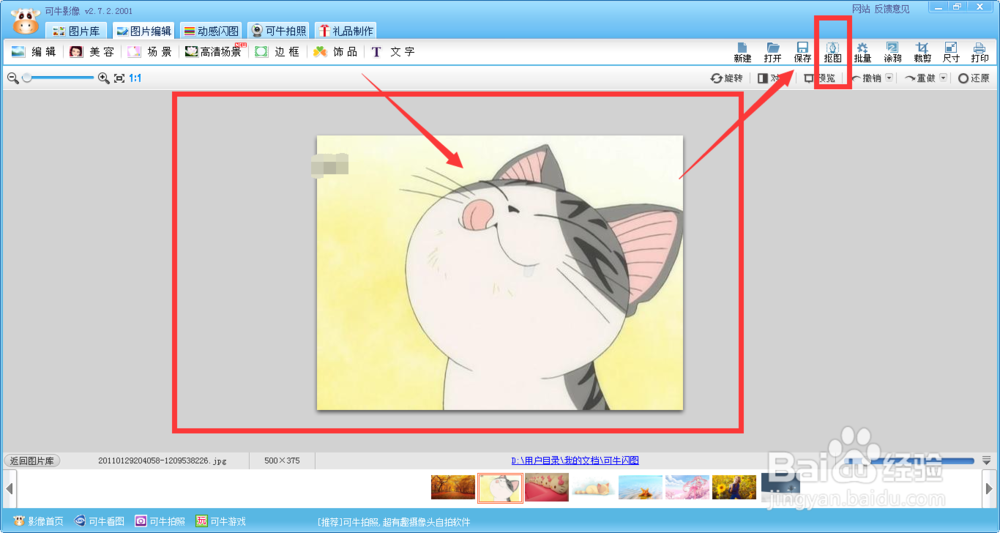The image size is (1000, 533).
Task: Select the sleeping kitten thumbnail
Action: pos(594,487)
